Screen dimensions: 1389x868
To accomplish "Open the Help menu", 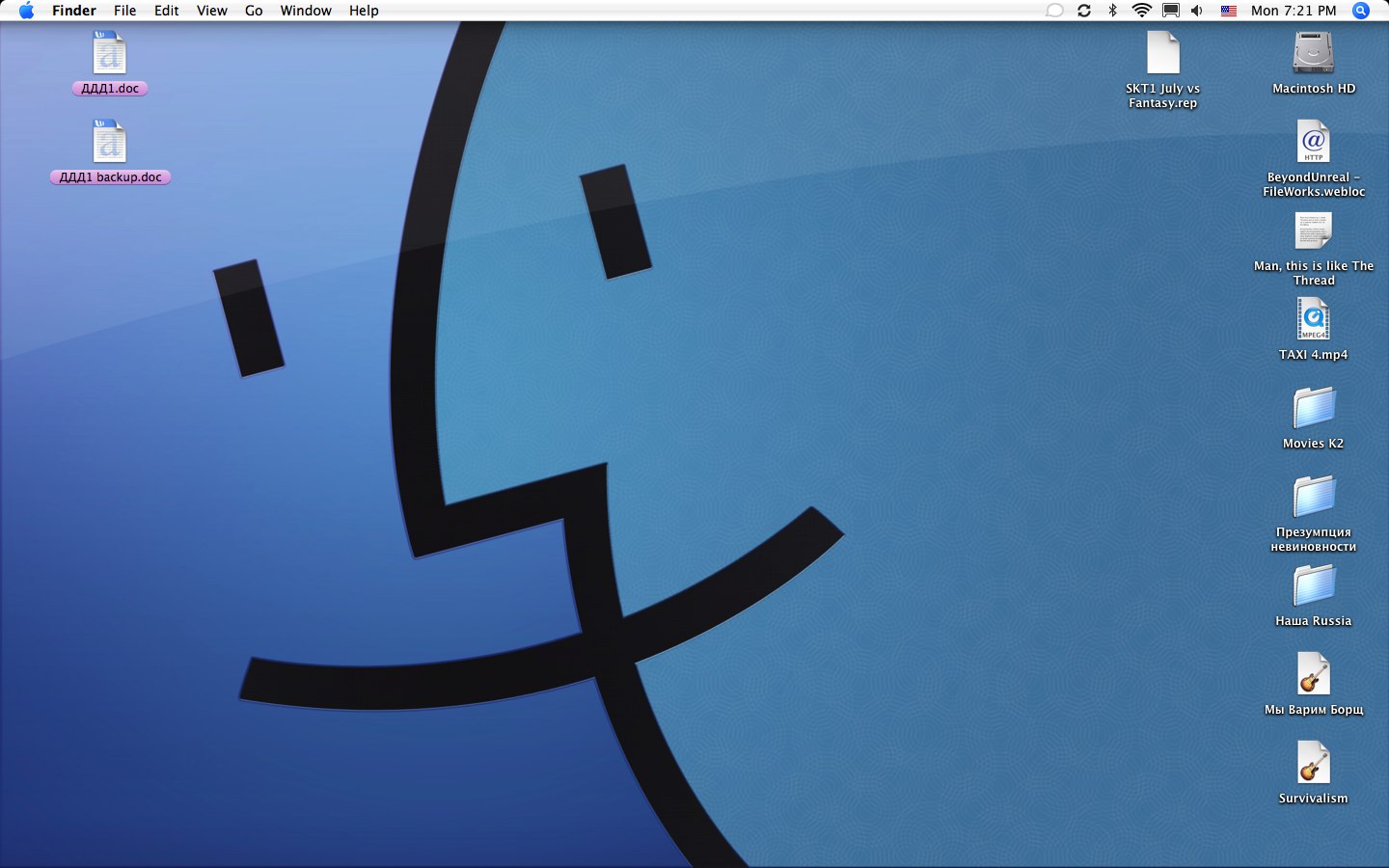I will pos(364,11).
